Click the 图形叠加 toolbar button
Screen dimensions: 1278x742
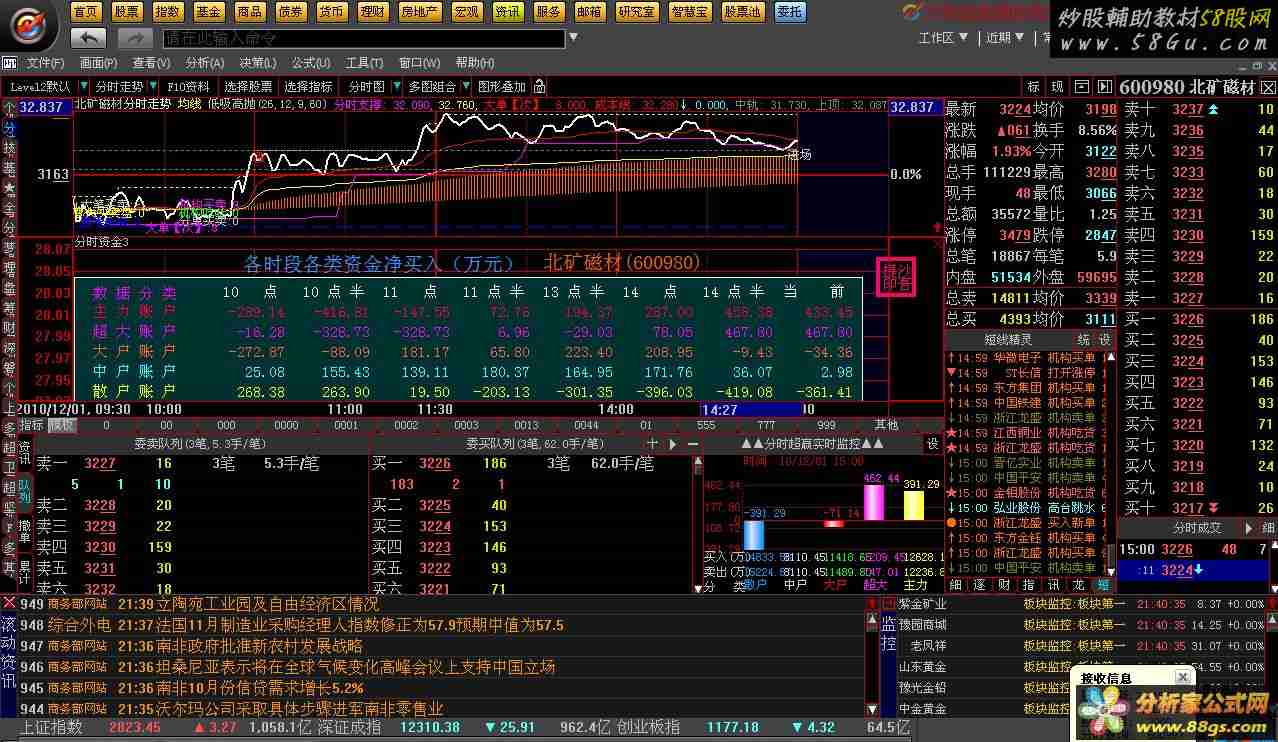502,87
